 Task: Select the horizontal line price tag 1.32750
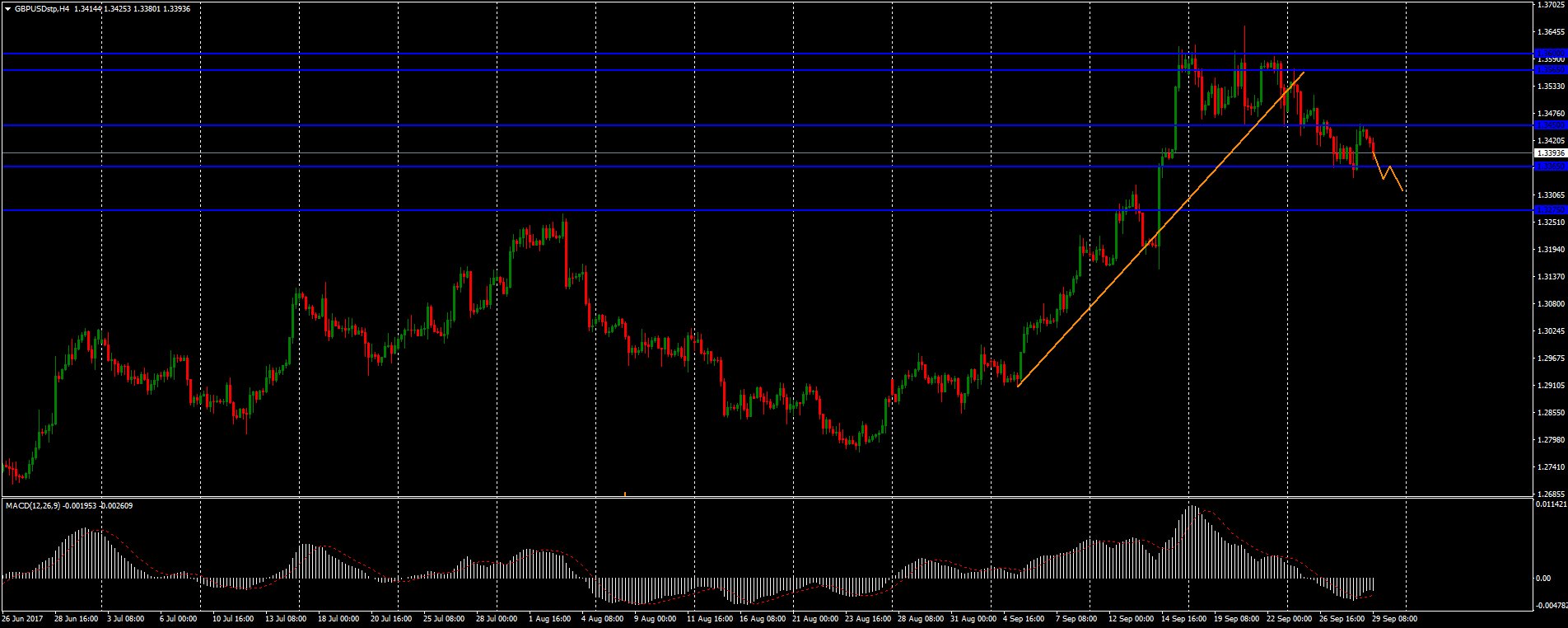1552,210
